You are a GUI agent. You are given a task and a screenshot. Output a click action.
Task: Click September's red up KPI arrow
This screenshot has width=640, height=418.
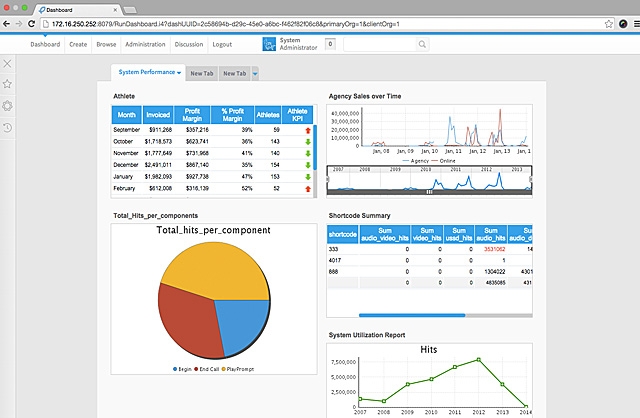click(x=296, y=130)
